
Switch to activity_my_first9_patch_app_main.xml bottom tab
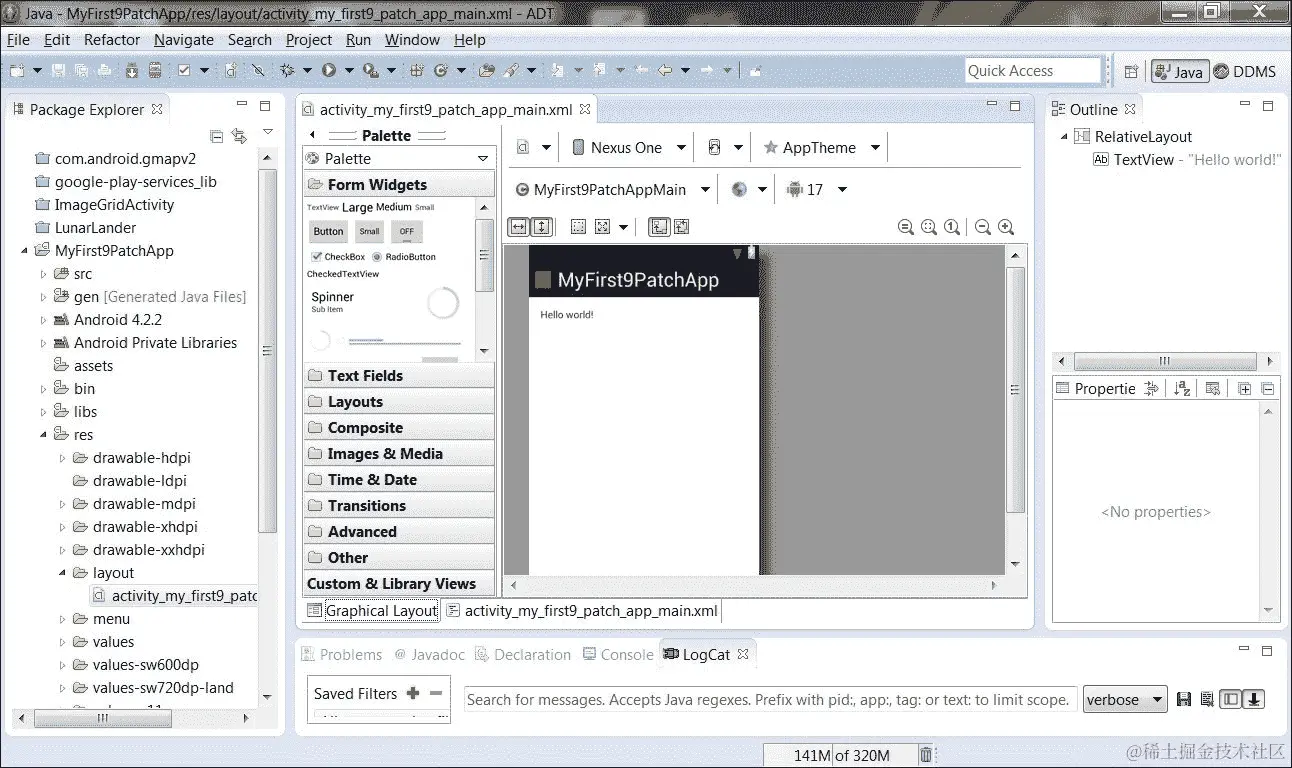click(x=582, y=610)
